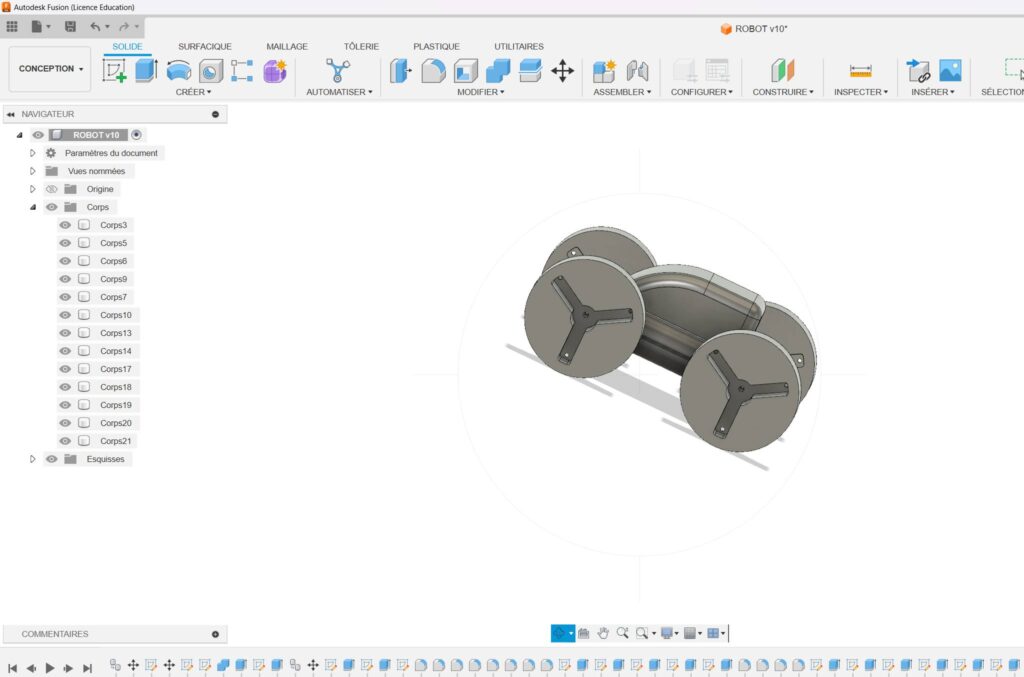Select the Move/Copy tool

(562, 71)
